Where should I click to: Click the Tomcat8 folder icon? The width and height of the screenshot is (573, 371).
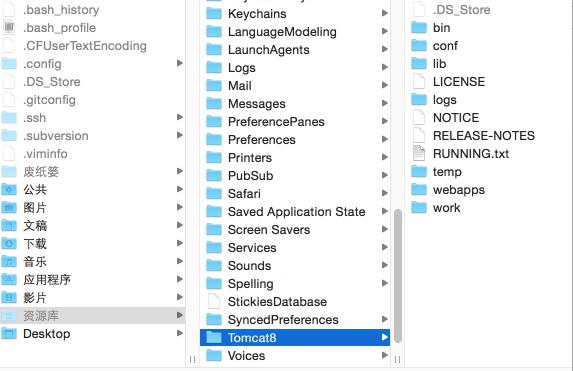pyautogui.click(x=214, y=337)
